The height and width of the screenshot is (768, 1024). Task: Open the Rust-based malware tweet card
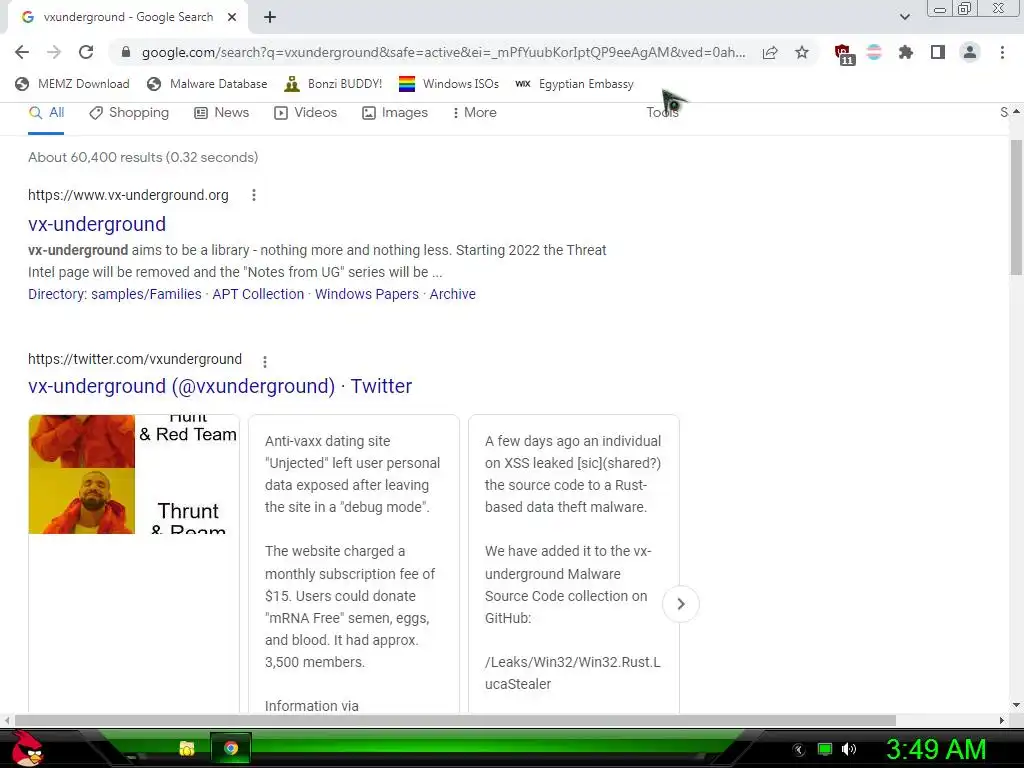[574, 564]
